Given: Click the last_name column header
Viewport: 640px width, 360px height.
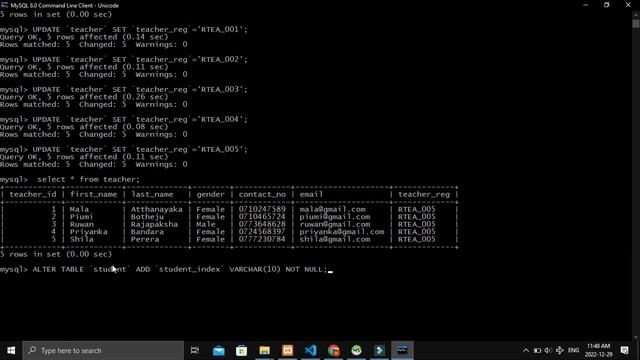Looking at the screenshot, I should coord(152,194).
